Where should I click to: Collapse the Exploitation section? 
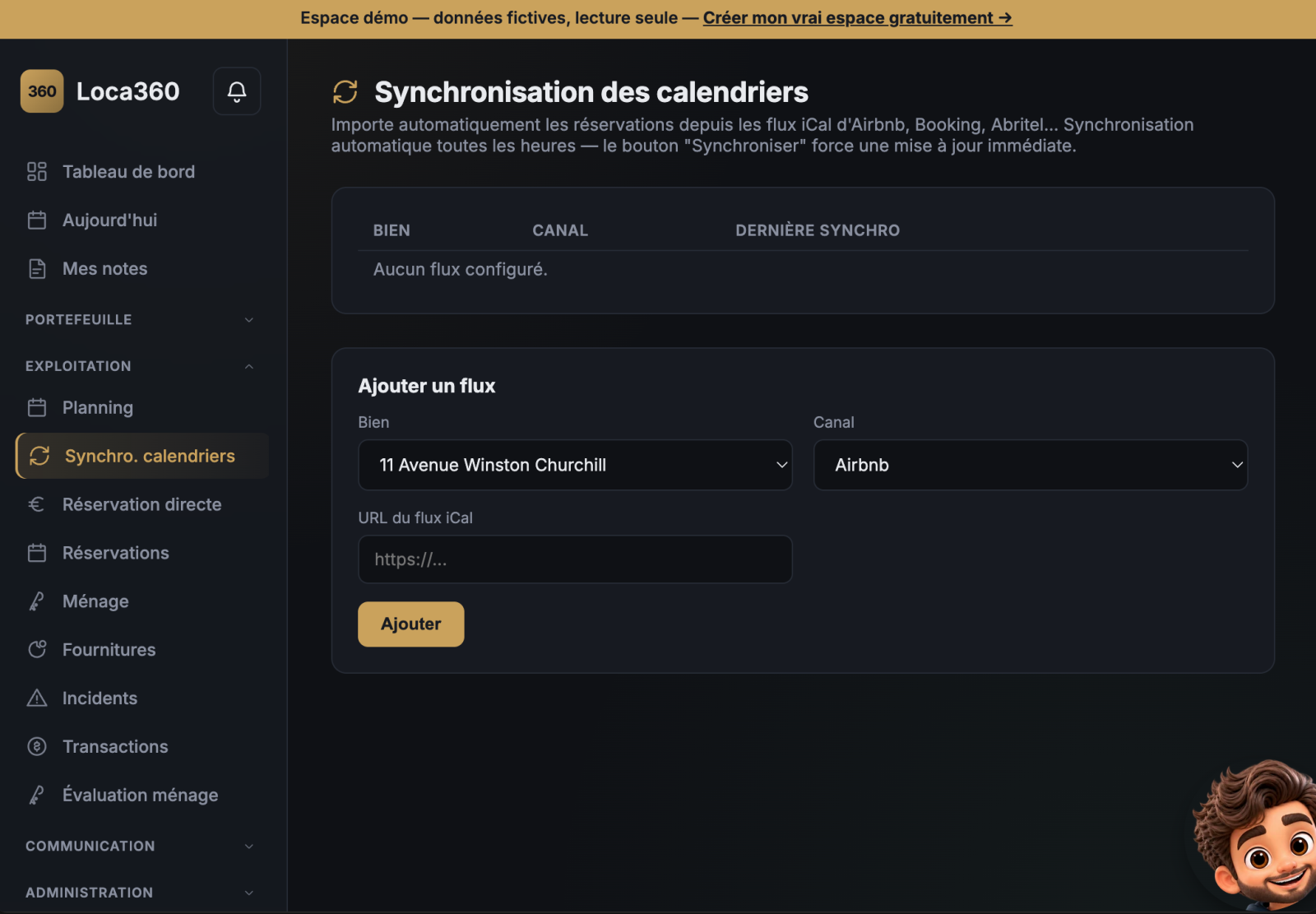[140, 366]
